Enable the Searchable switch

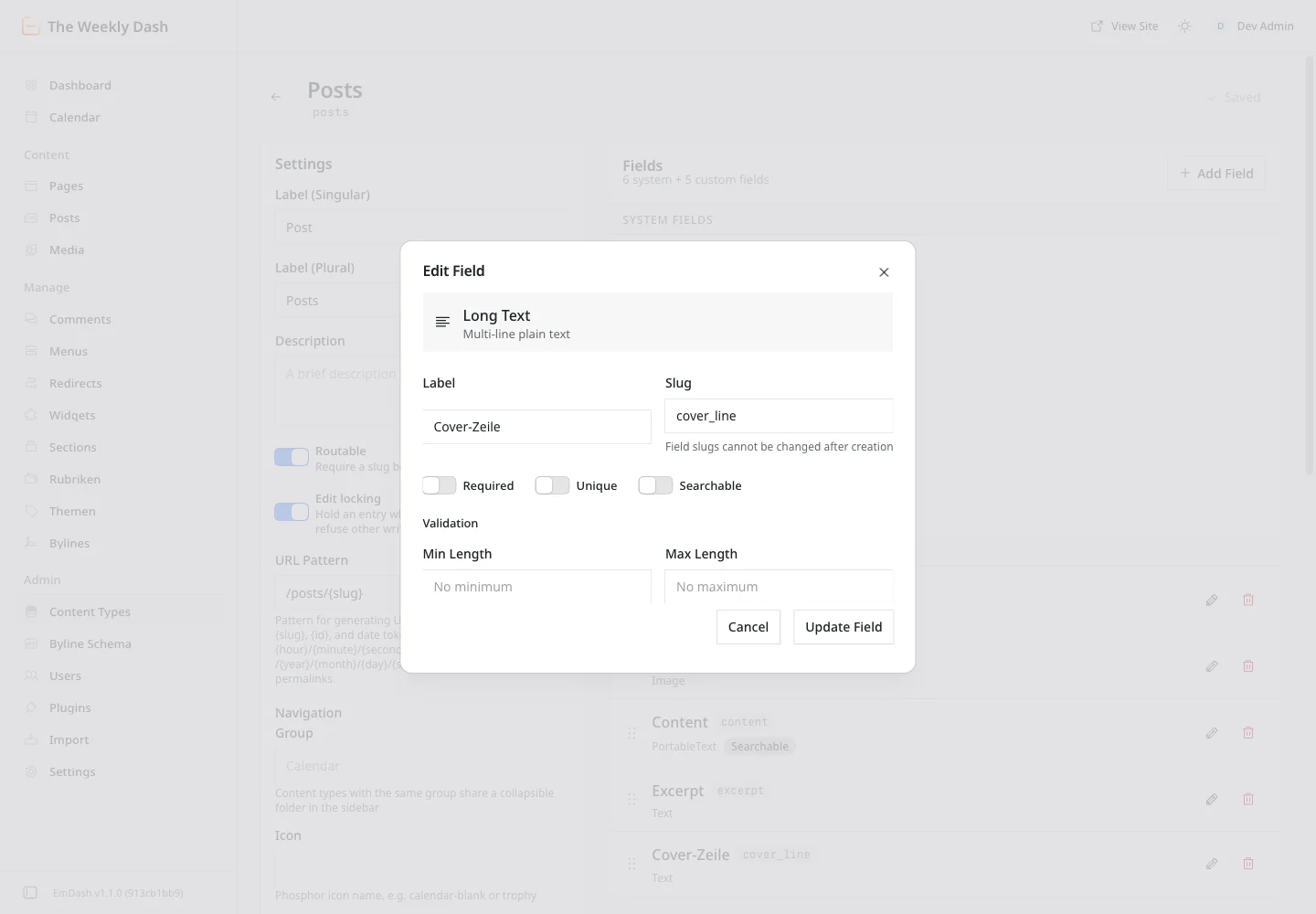point(655,485)
